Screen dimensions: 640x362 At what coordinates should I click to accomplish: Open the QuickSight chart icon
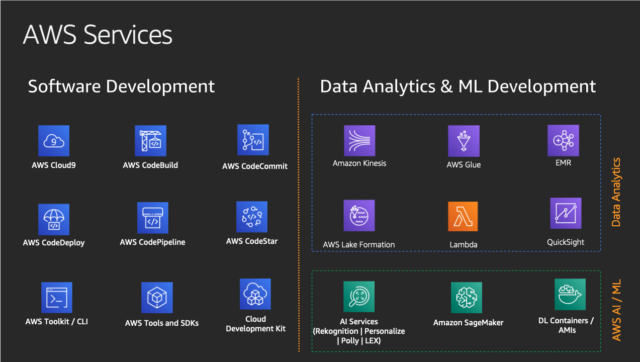(566, 213)
